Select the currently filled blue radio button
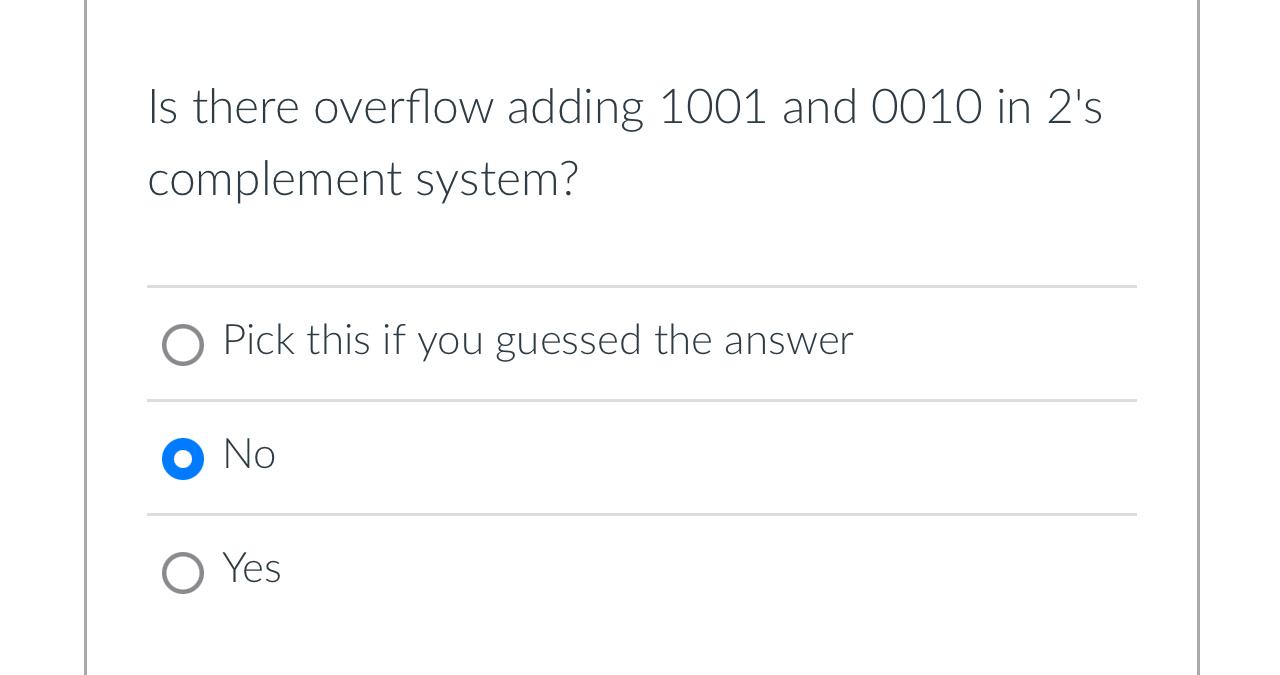The image size is (1280, 675). click(183, 459)
